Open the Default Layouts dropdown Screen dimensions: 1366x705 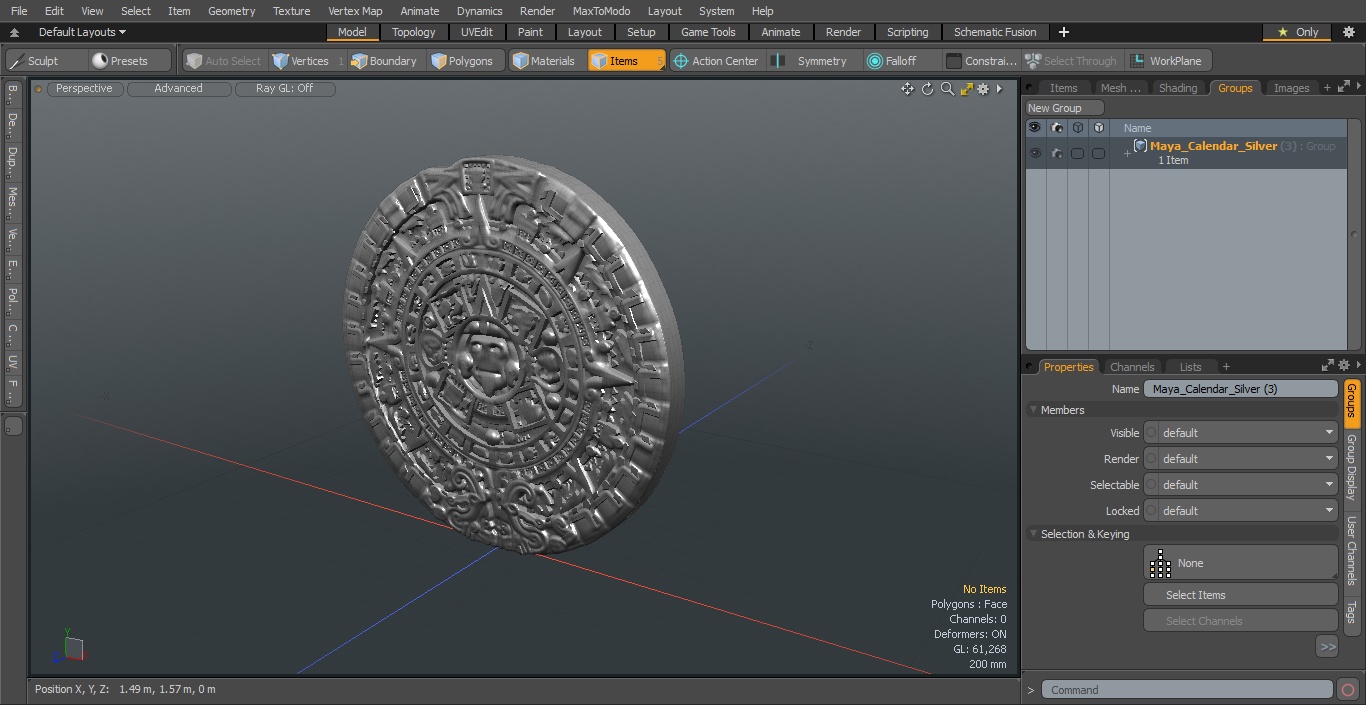[82, 32]
